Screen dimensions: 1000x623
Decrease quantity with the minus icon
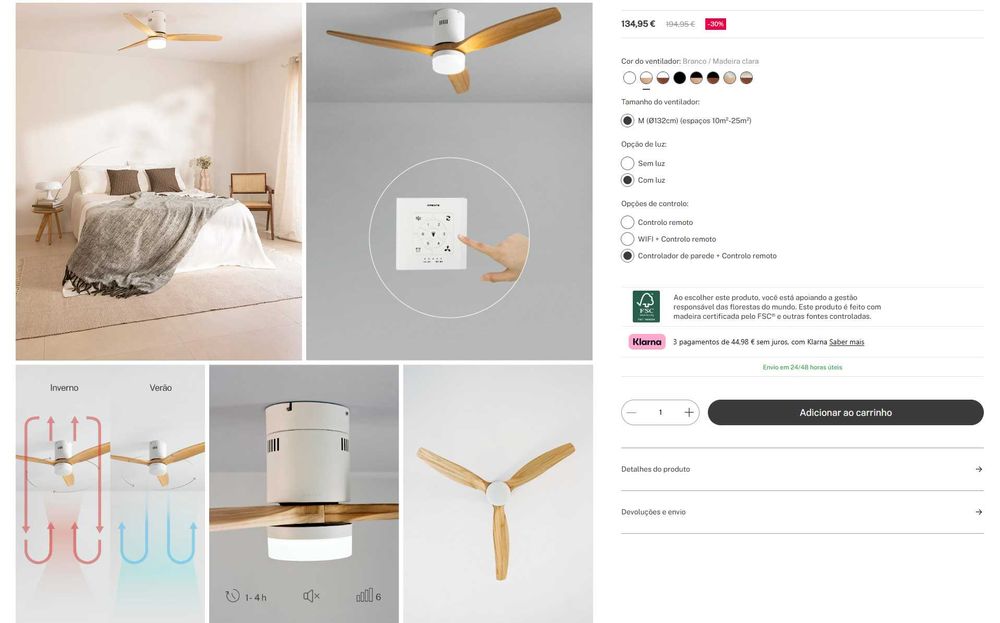(x=631, y=413)
